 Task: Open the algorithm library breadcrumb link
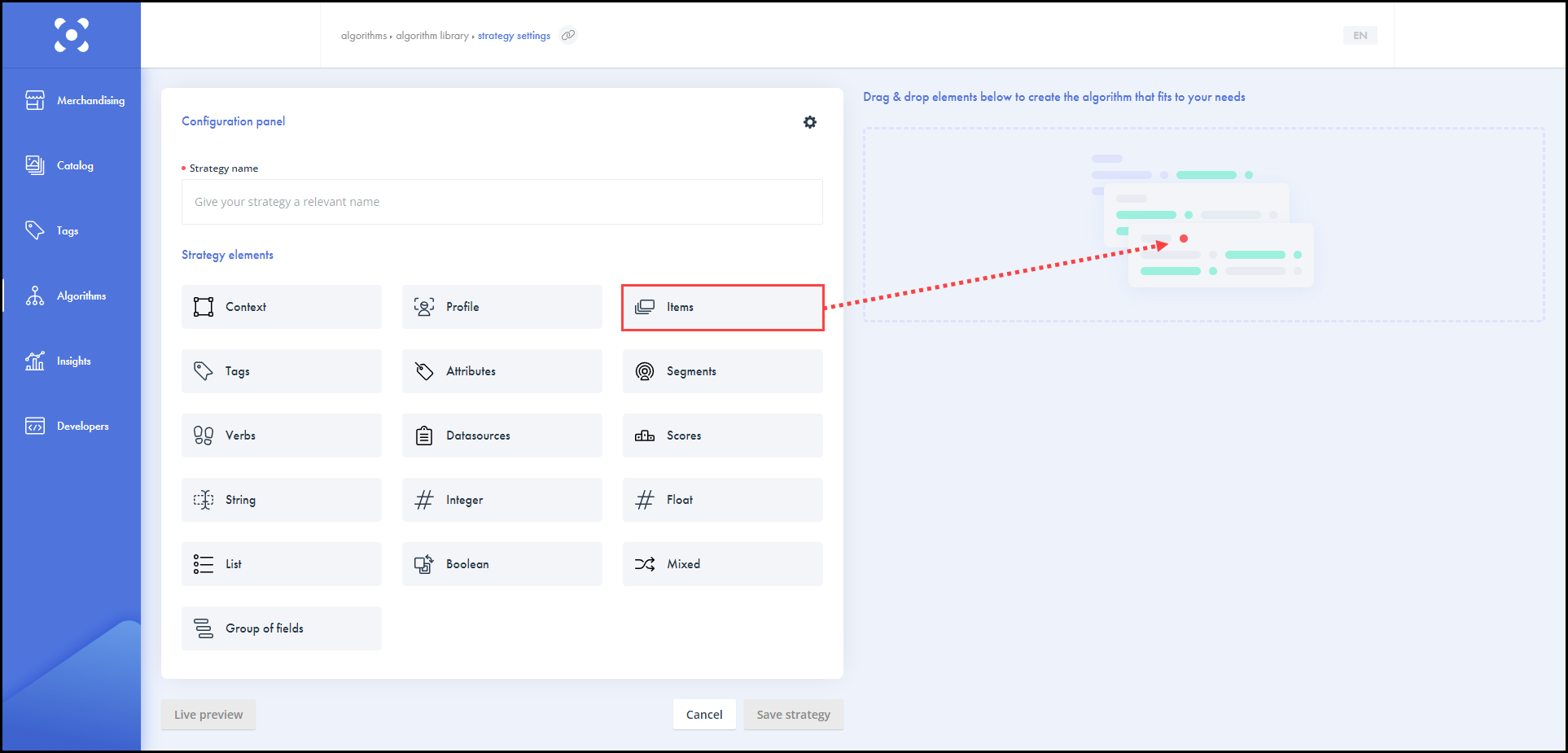pos(432,36)
